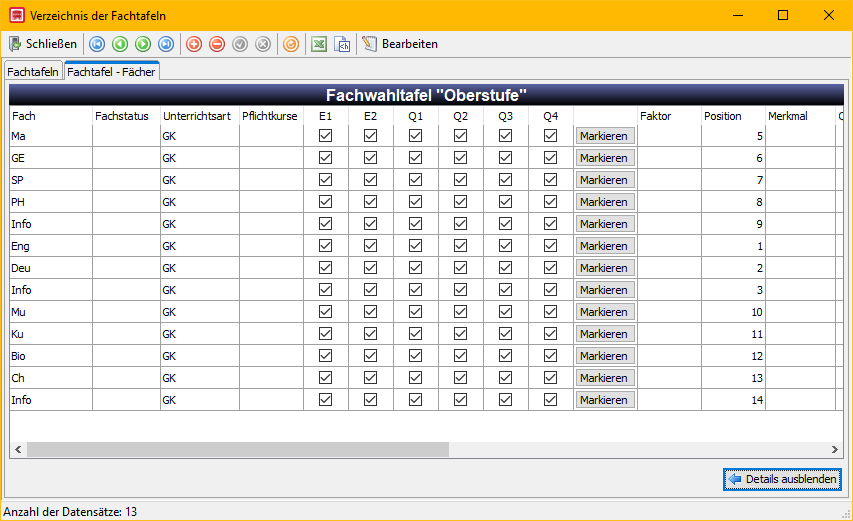This screenshot has height=521, width=853.
Task: Click Details ausblenden button
Action: coord(782,479)
